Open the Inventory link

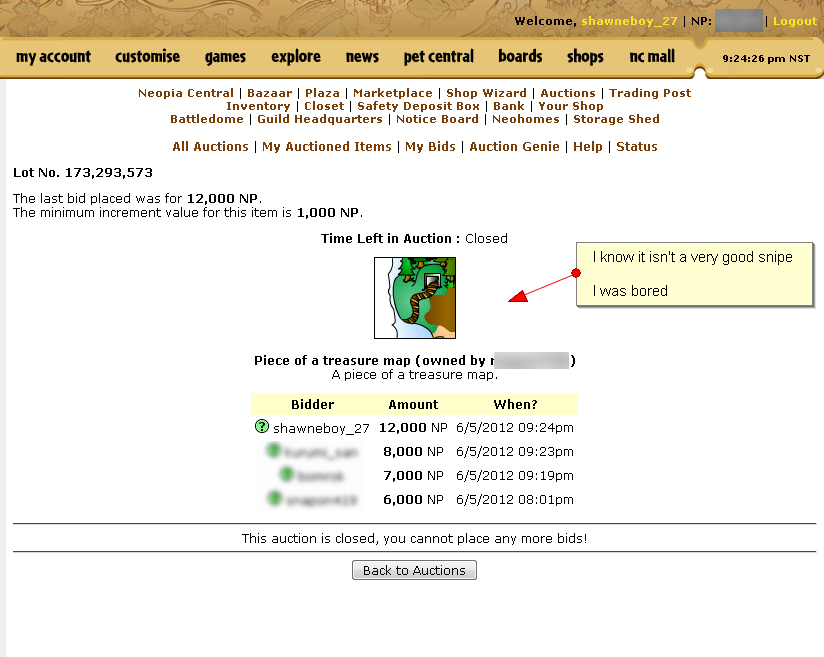click(258, 106)
